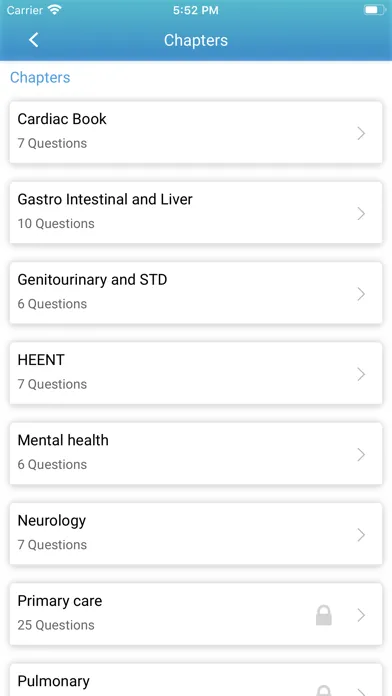Open HEENT chapter via its chevron
The width and height of the screenshot is (392, 696).
[x=361, y=374]
